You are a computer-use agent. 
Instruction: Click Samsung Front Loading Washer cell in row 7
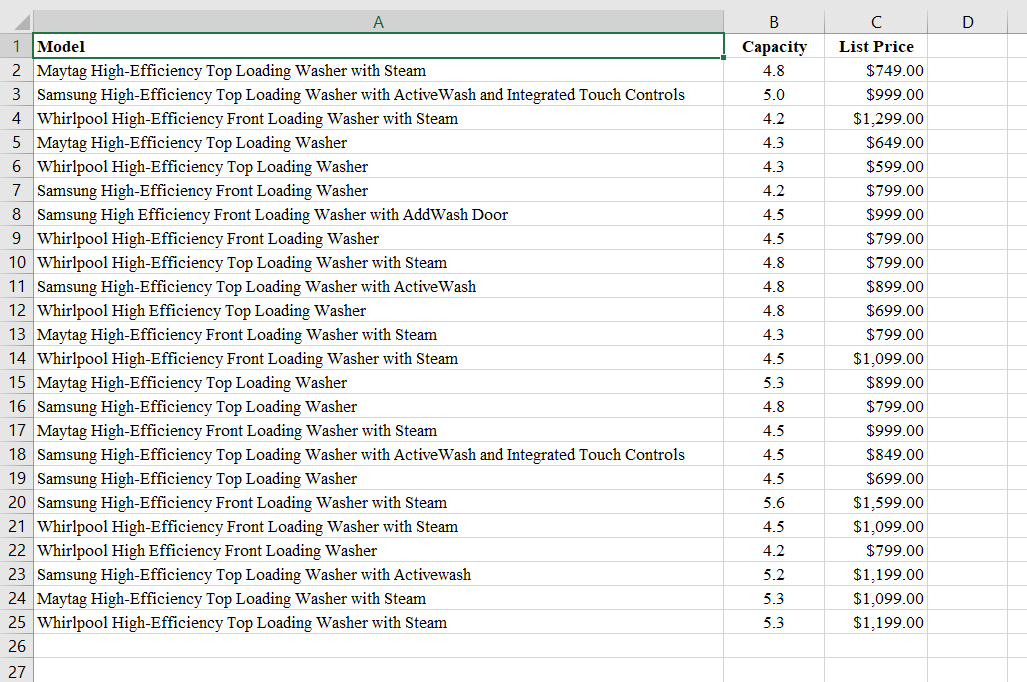pyautogui.click(x=378, y=190)
